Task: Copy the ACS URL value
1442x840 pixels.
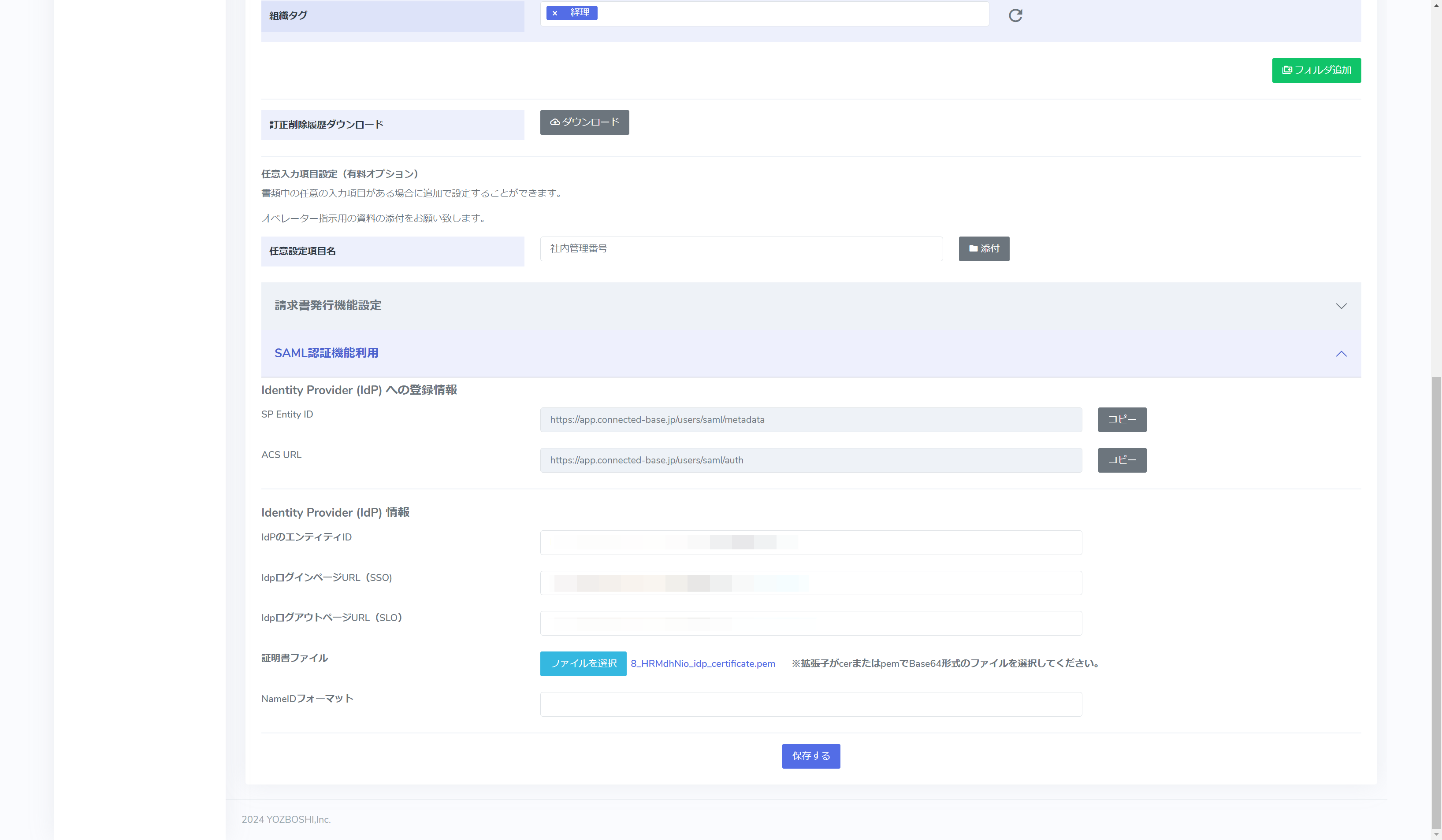Action: coord(1122,460)
